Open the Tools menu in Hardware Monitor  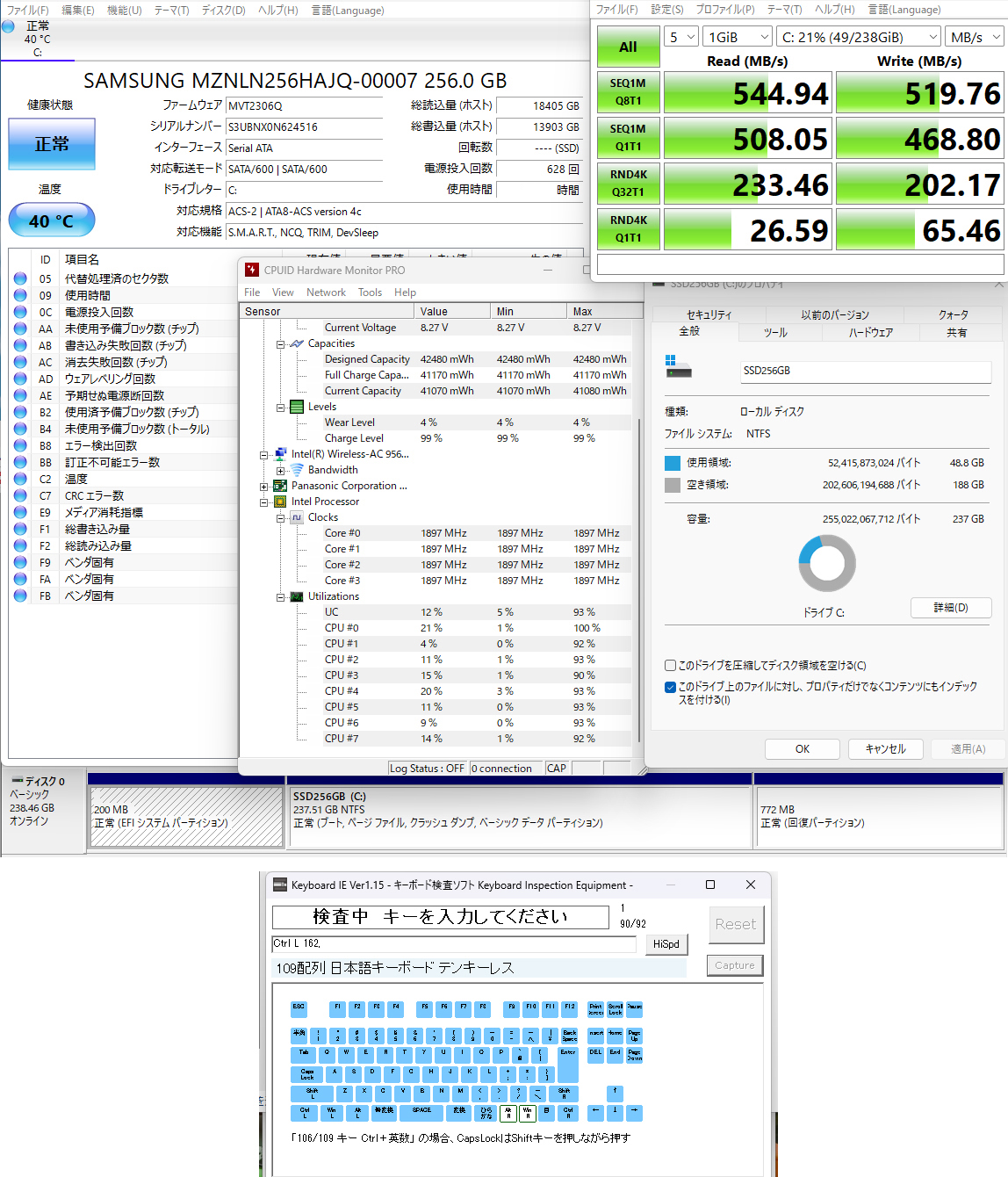[370, 292]
